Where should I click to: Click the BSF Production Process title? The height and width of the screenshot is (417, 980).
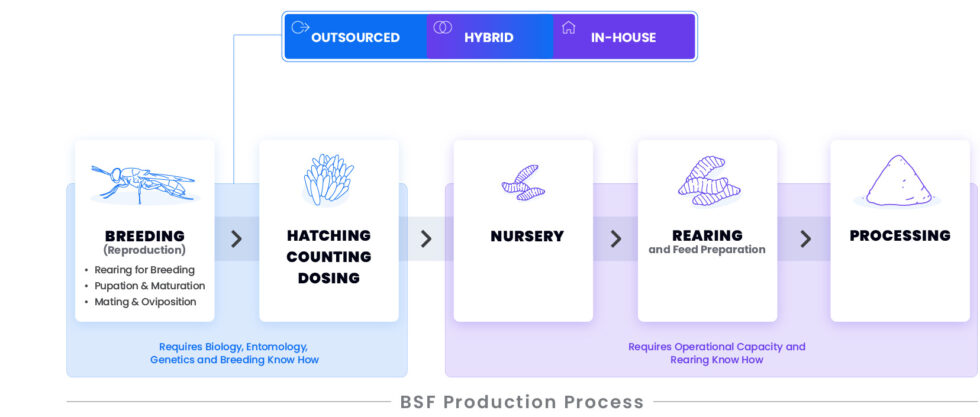(x=522, y=402)
